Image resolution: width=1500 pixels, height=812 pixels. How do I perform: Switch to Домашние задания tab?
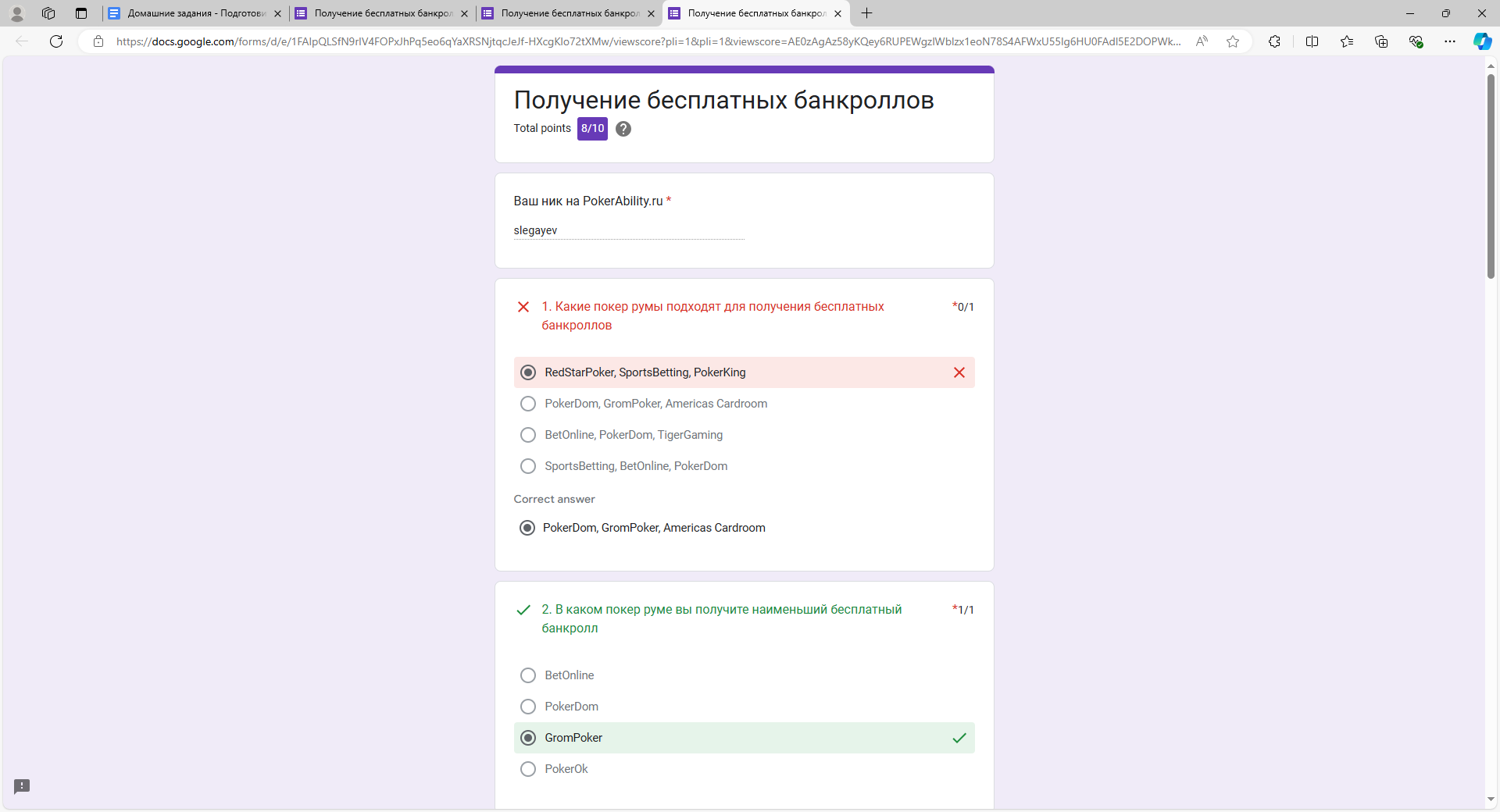pyautogui.click(x=195, y=13)
